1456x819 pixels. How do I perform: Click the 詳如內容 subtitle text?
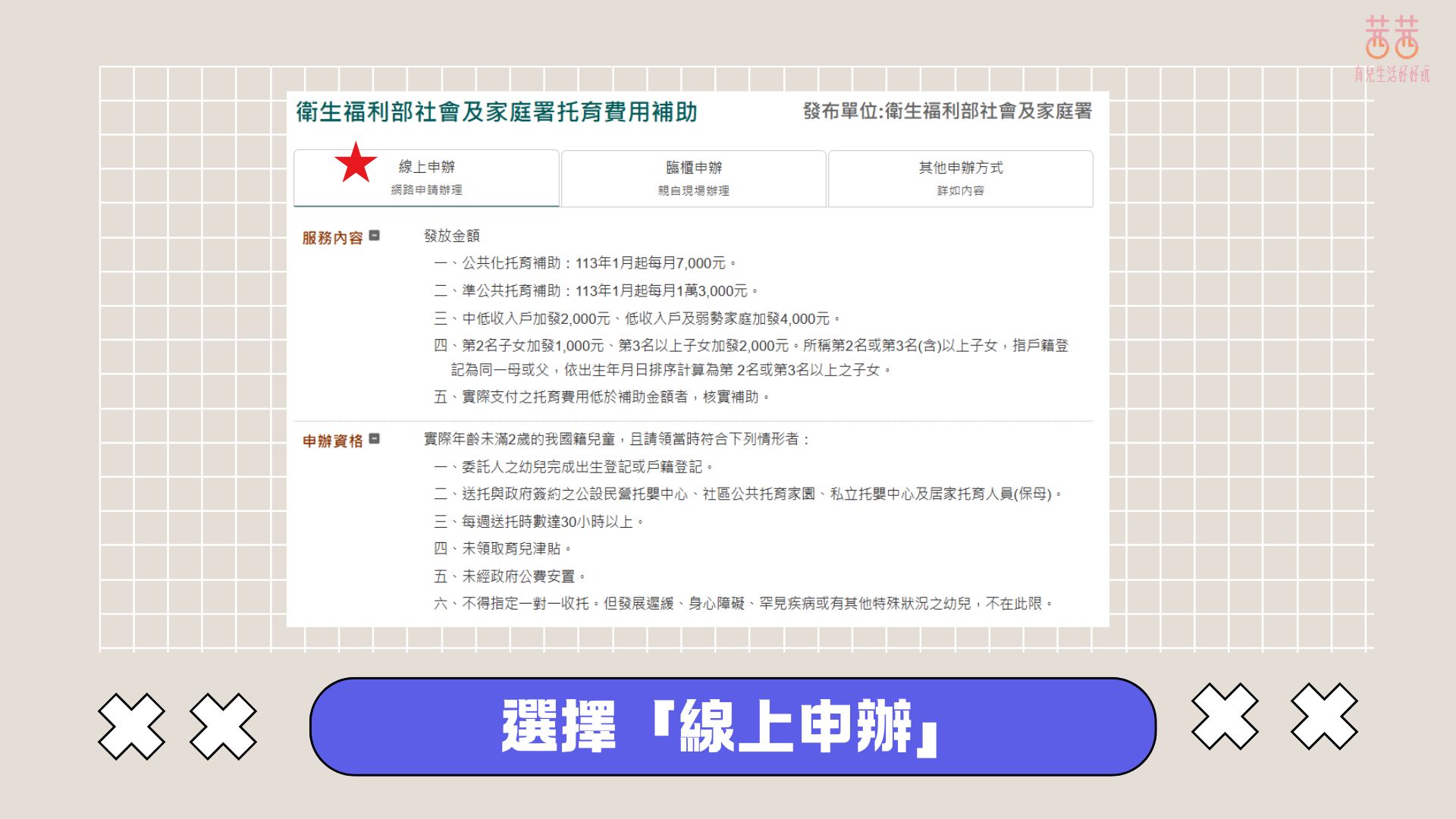[960, 191]
